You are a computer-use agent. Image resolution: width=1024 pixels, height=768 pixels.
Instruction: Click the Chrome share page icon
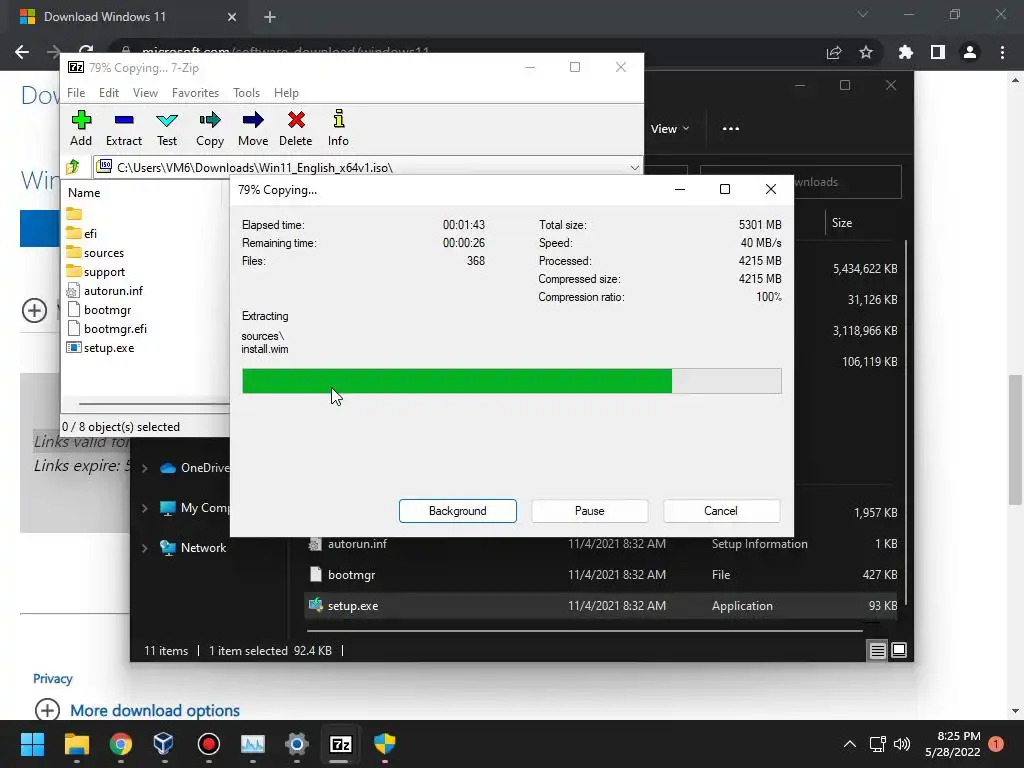[834, 52]
